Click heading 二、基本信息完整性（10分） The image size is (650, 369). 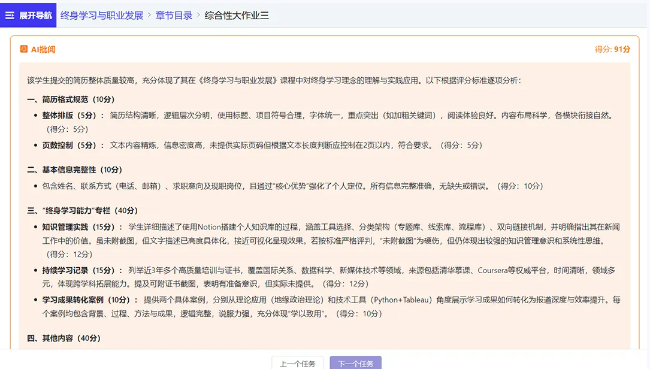(x=75, y=170)
